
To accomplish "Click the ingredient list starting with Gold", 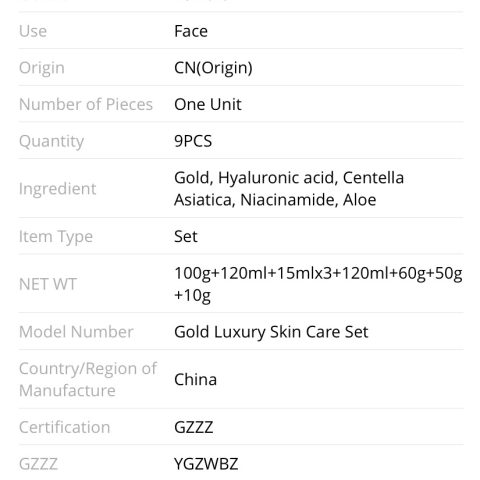I will click(289, 189).
